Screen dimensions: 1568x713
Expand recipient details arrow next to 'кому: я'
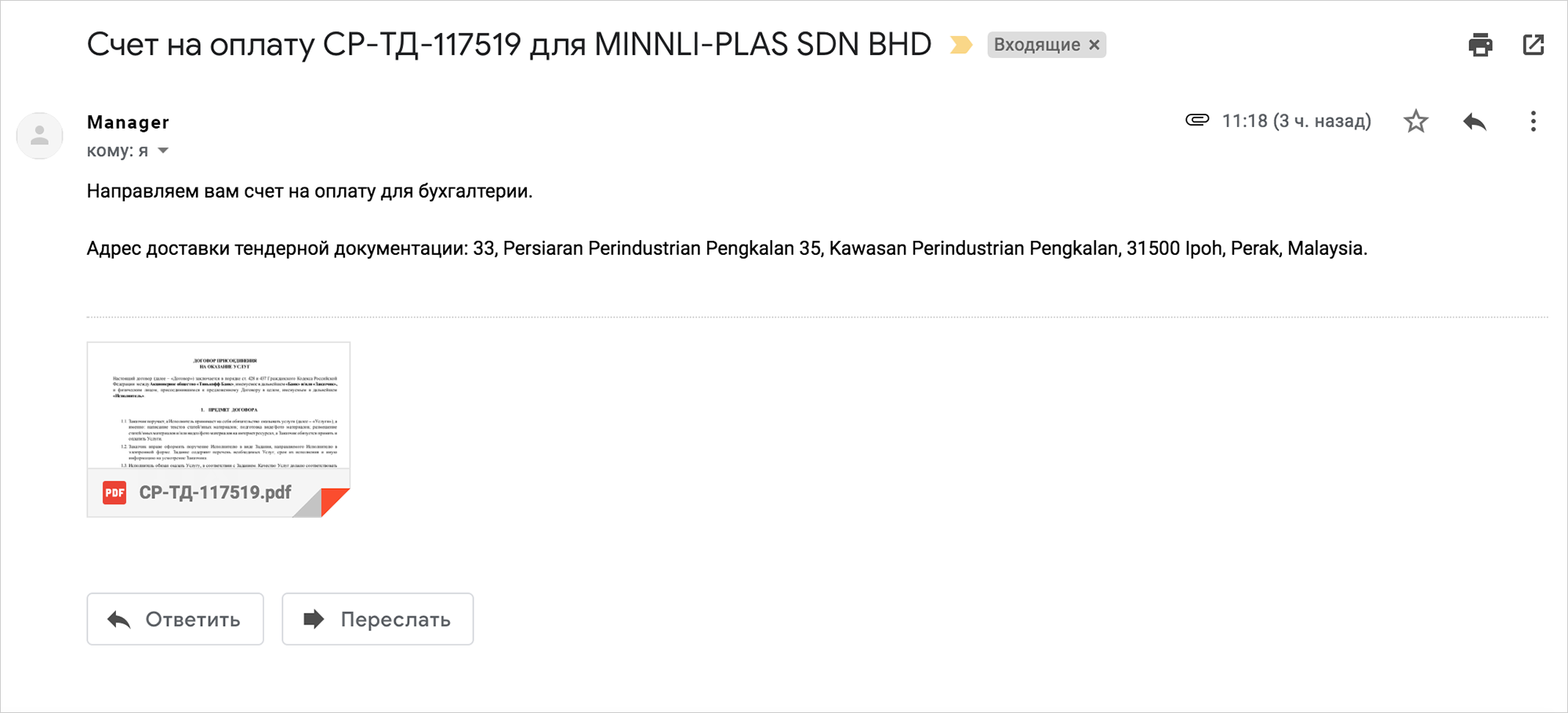pos(163,151)
